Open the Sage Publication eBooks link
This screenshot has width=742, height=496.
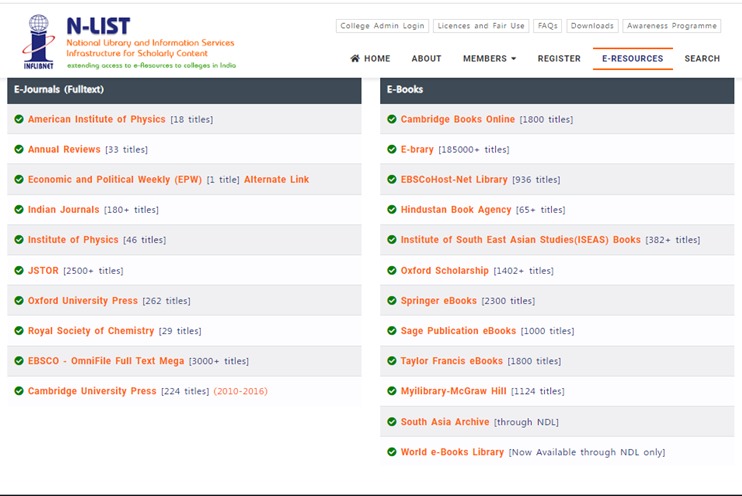(x=458, y=331)
